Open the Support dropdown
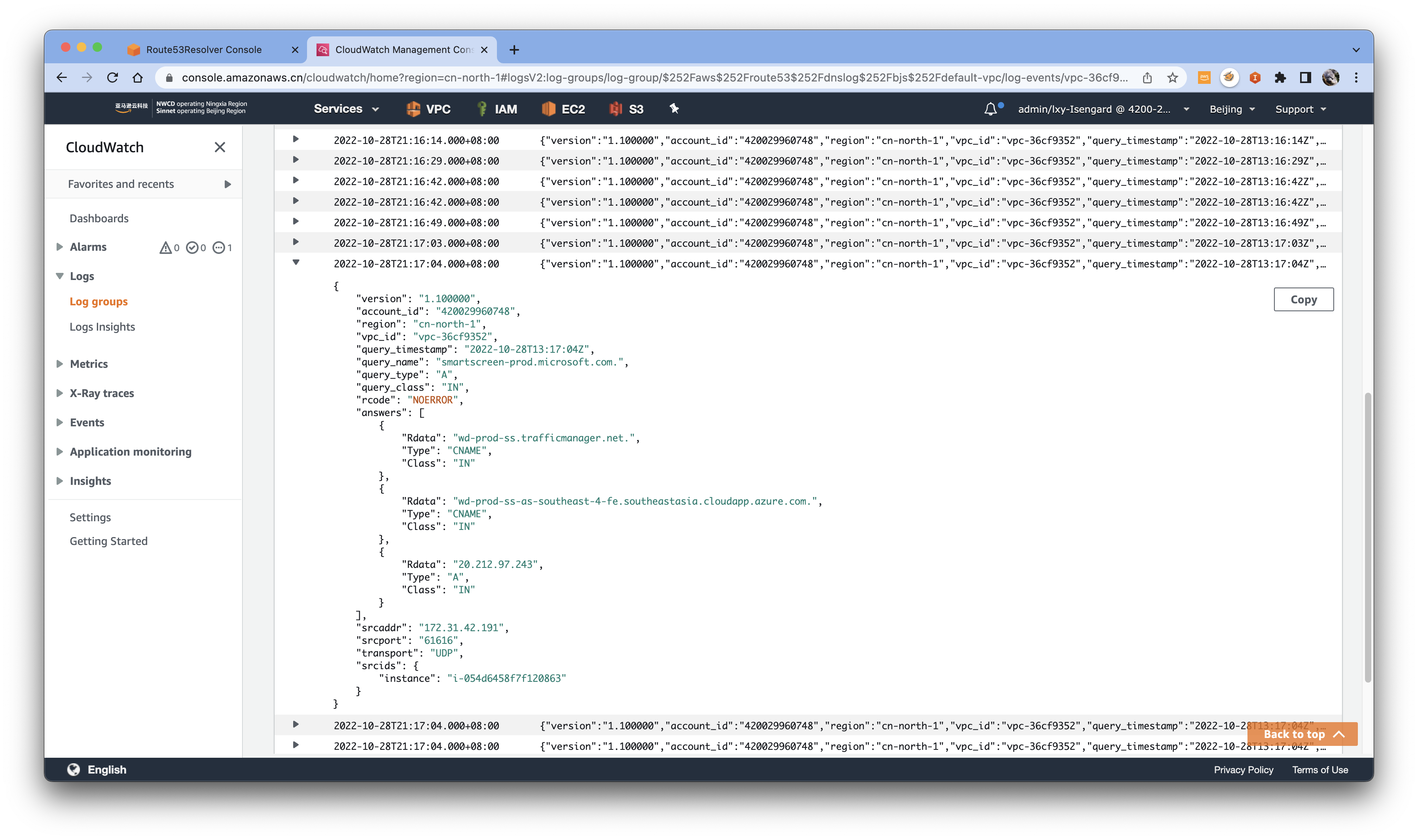This screenshot has width=1418, height=840. [1301, 109]
